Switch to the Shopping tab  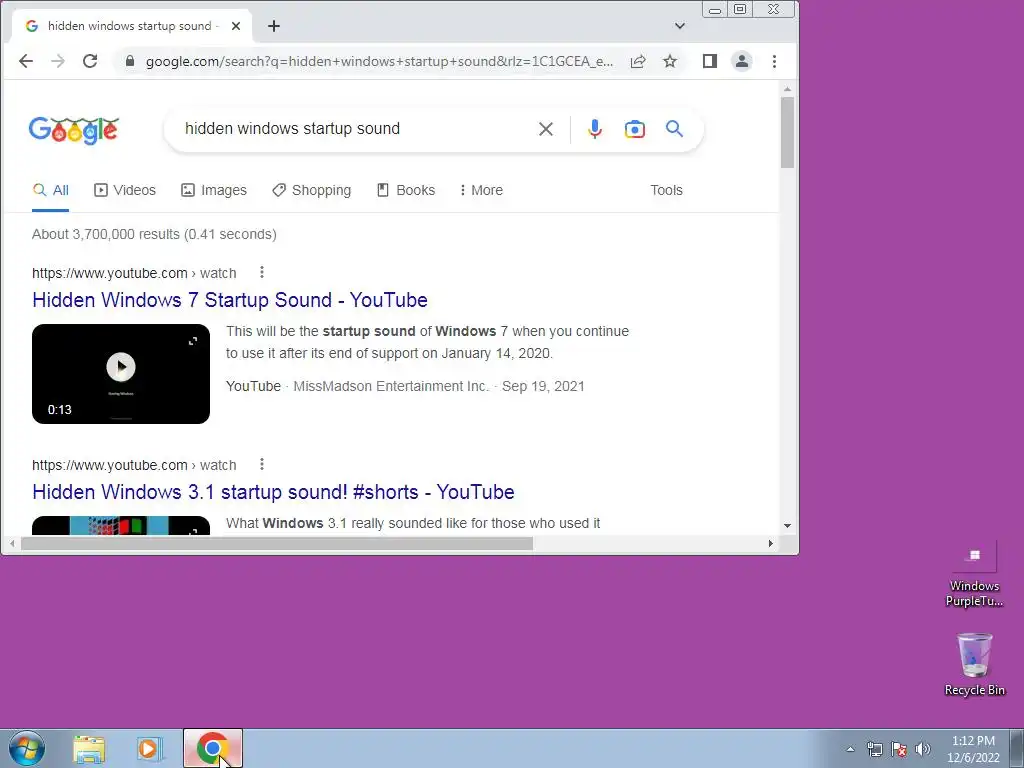312,190
